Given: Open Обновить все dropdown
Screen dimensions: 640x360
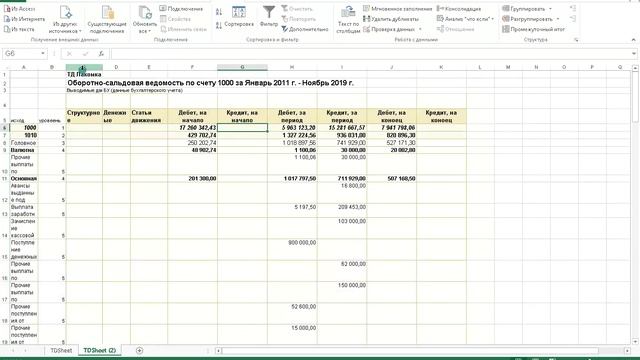Looking at the screenshot, I should (144, 19).
